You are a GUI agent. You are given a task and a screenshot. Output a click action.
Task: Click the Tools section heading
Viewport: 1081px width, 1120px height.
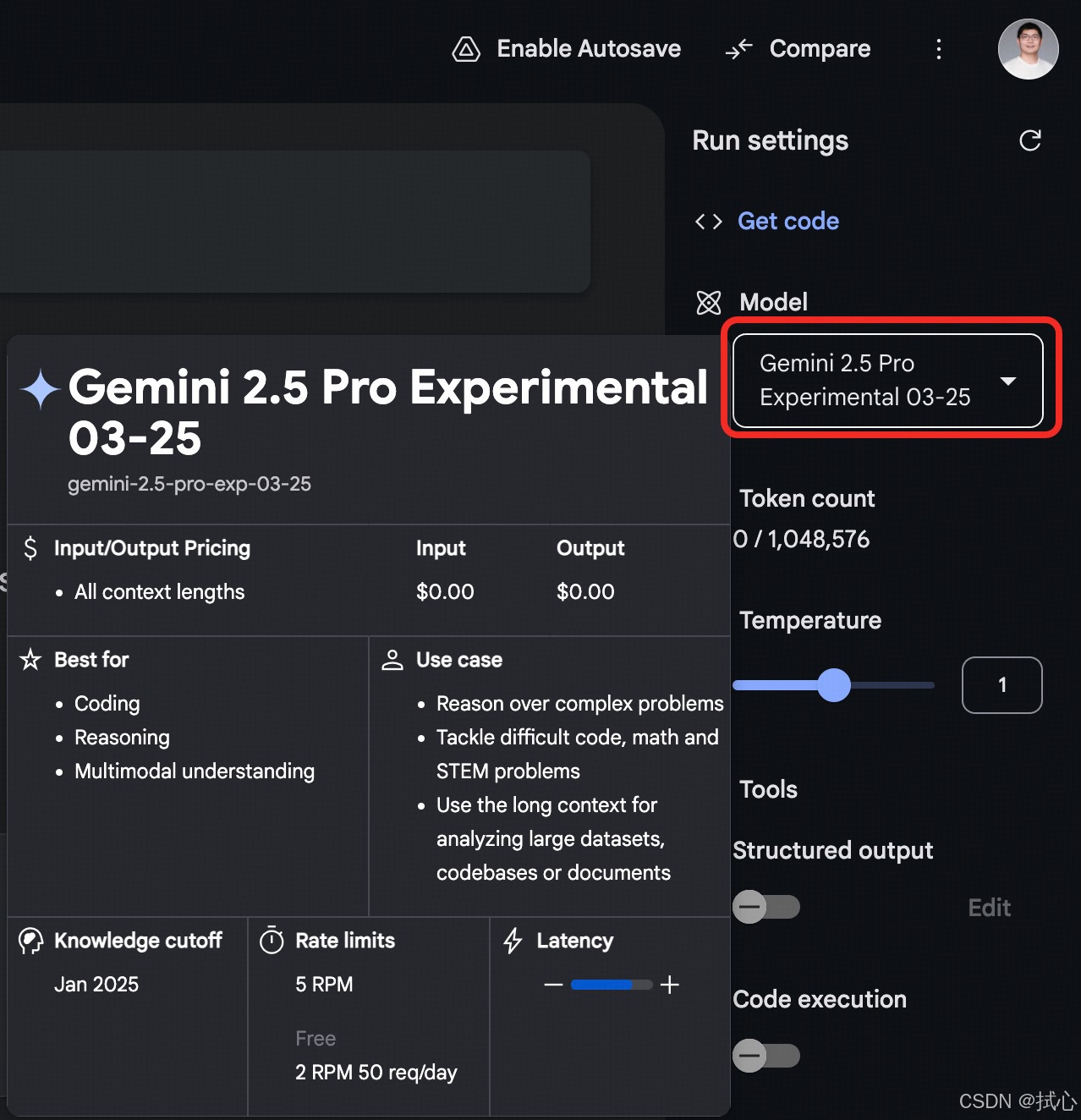768,789
